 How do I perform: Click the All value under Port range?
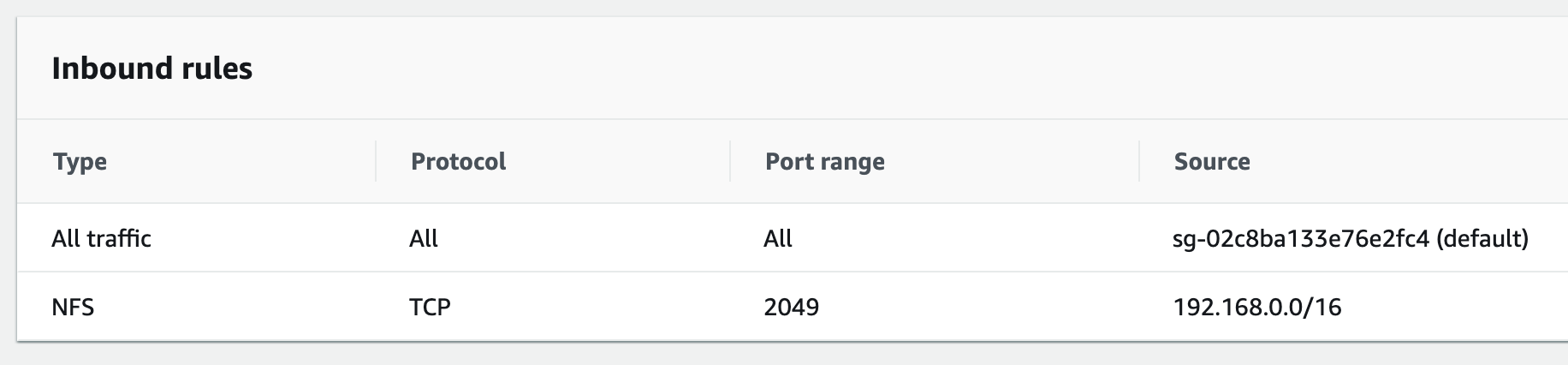pos(778,238)
